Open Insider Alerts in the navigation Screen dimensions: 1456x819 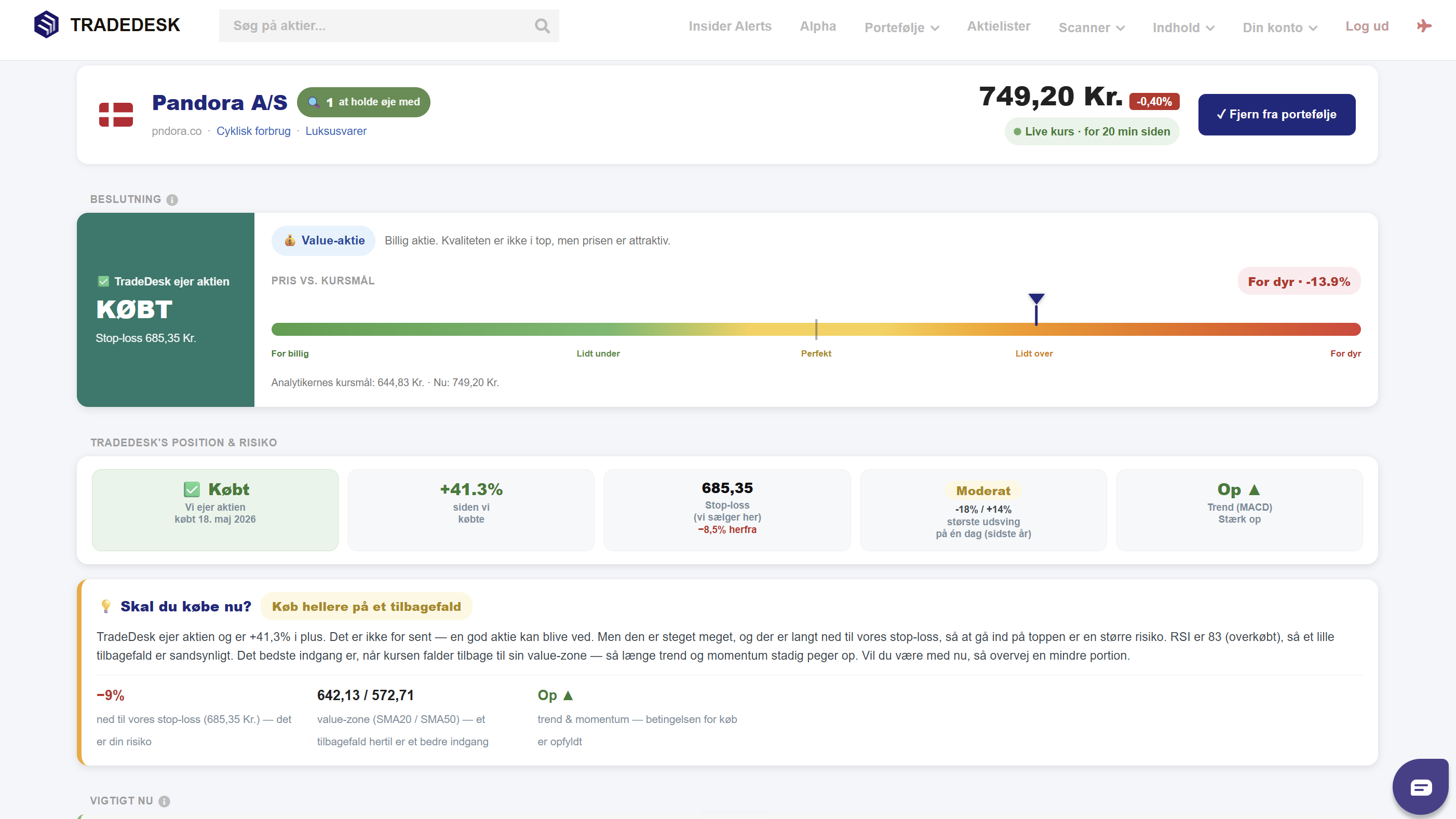pos(730,26)
